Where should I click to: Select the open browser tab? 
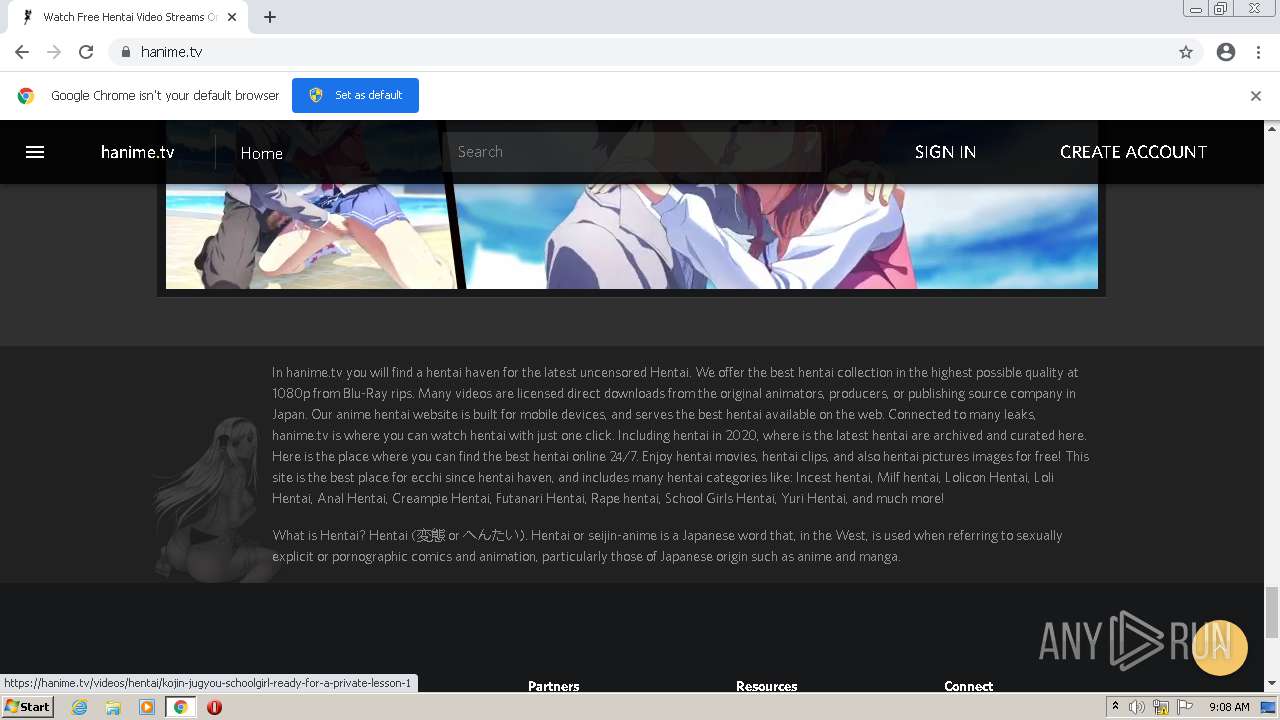(130, 17)
